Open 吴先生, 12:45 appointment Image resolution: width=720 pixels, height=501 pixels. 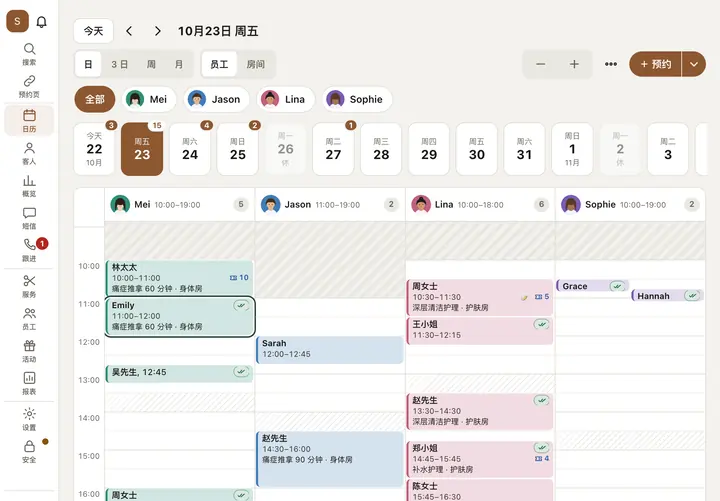pos(180,373)
